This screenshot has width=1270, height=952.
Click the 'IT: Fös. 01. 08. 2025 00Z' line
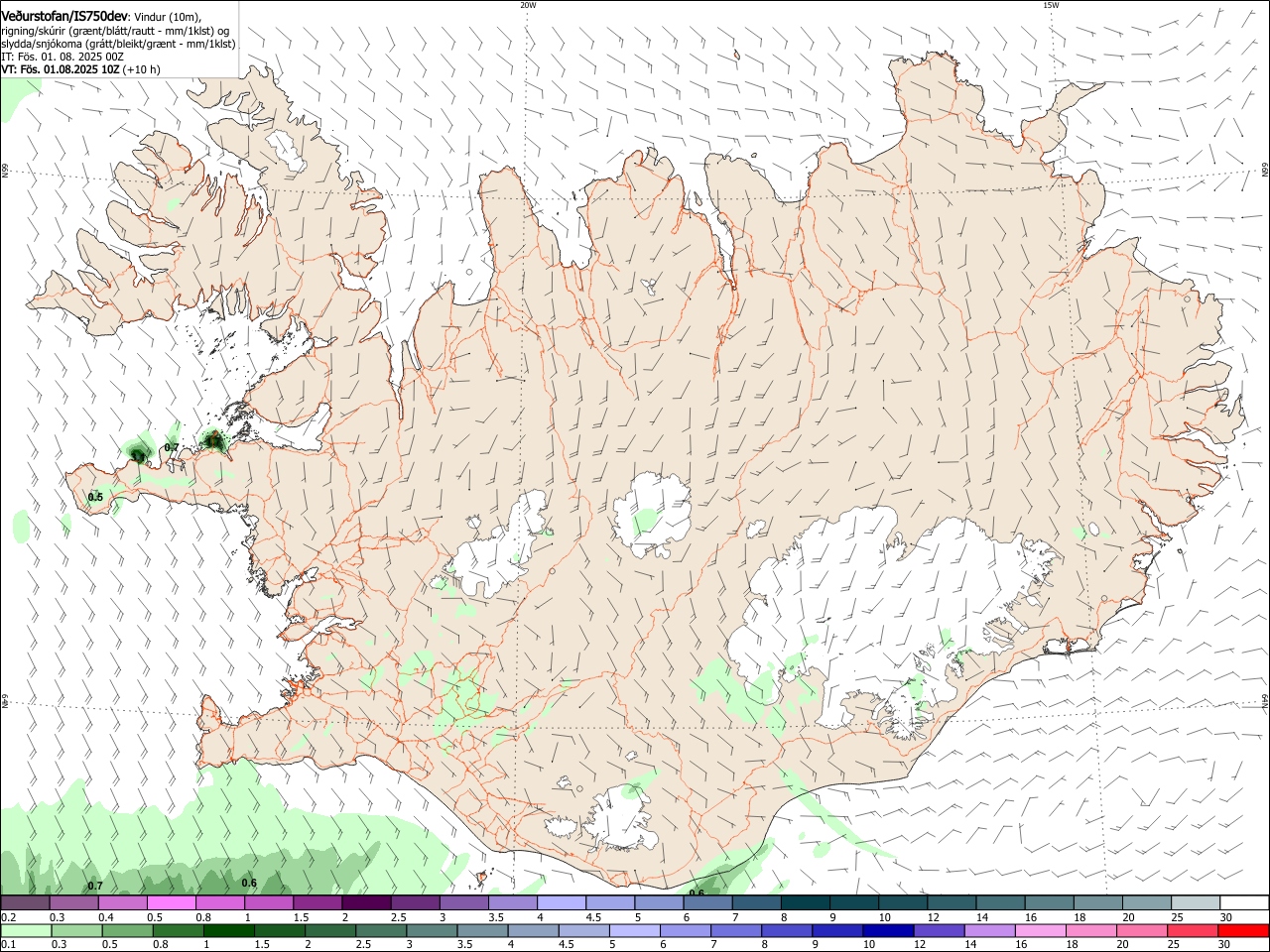tap(63, 57)
